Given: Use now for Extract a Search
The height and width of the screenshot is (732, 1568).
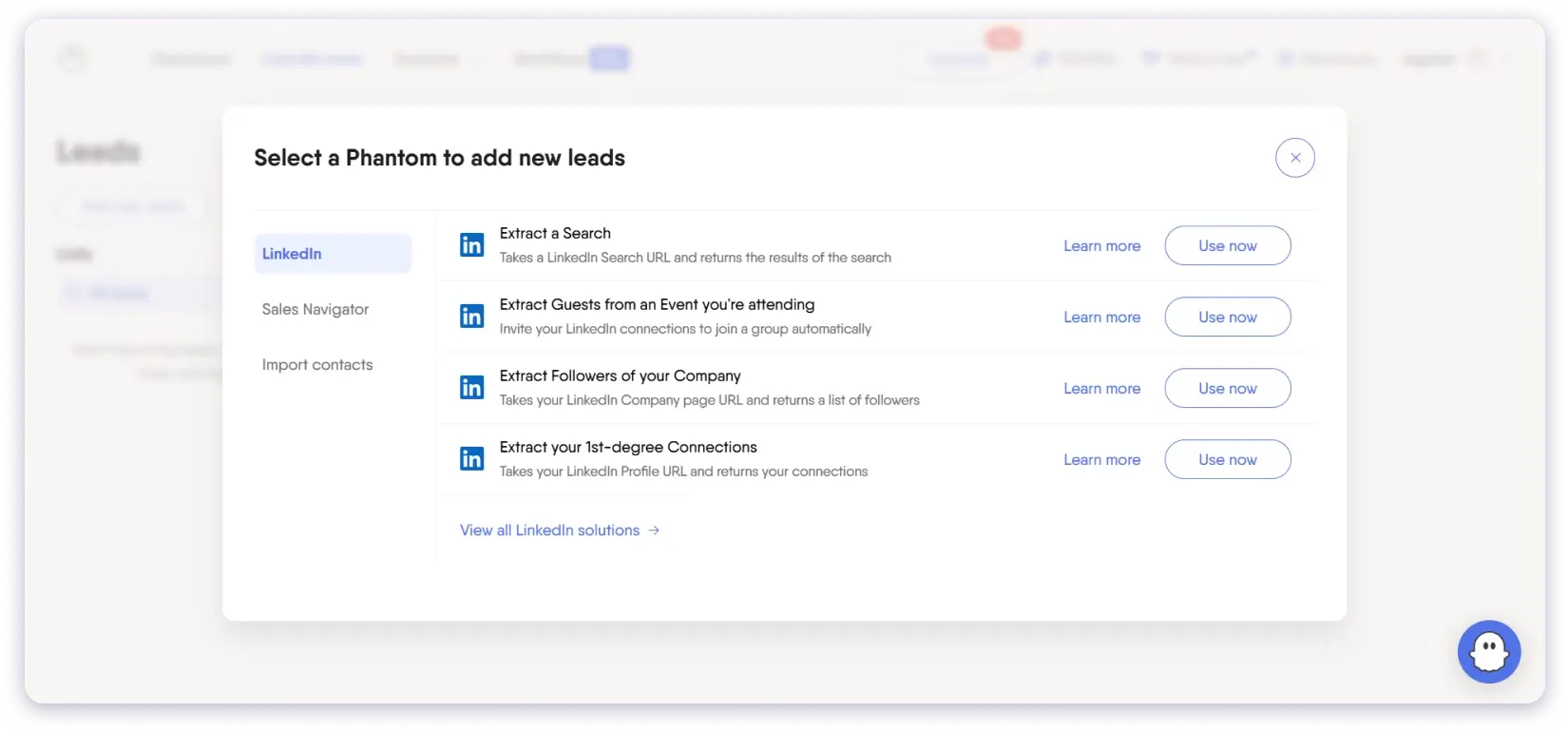Looking at the screenshot, I should point(1228,245).
